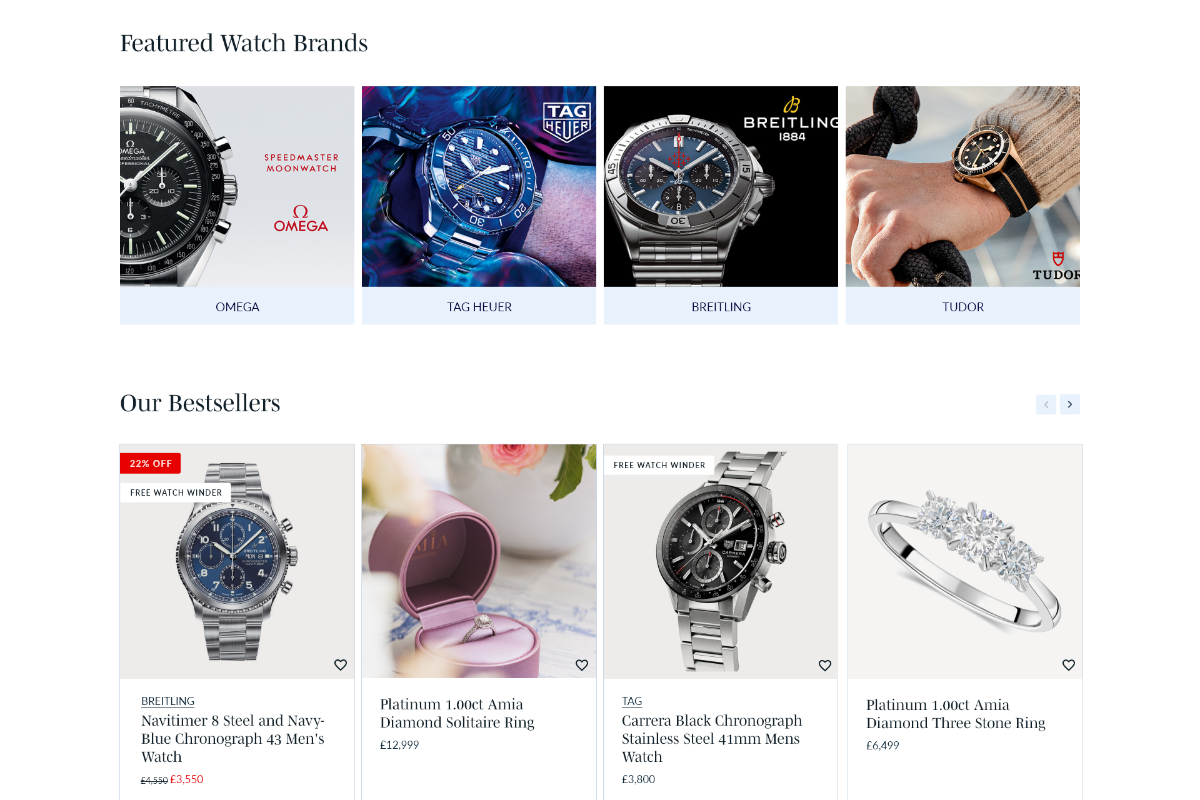Go to previous bestsellers with left chevron
The height and width of the screenshot is (800, 1200).
1046,404
